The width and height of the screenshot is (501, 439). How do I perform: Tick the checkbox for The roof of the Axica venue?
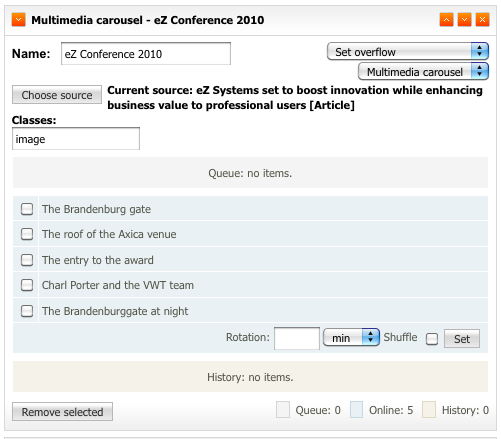[x=27, y=234]
